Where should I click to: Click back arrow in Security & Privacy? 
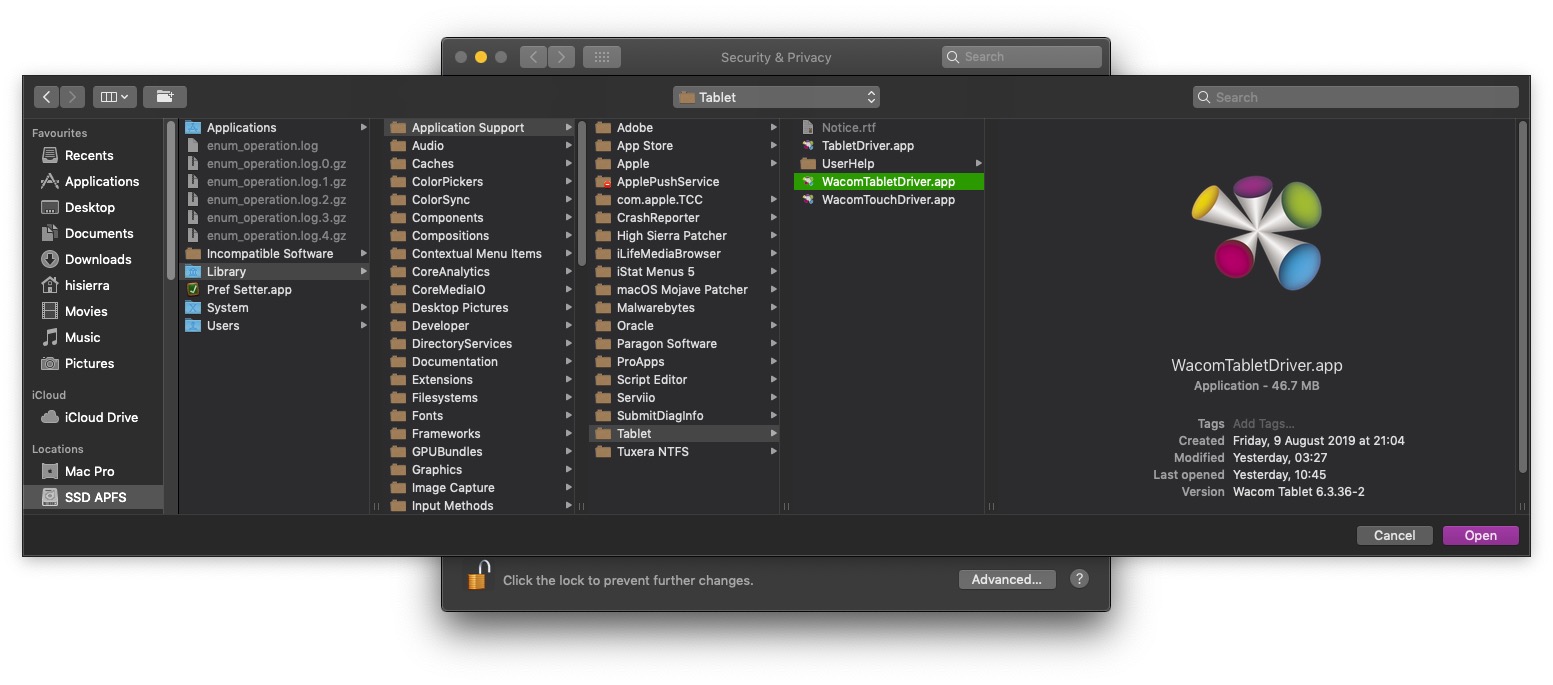point(534,57)
